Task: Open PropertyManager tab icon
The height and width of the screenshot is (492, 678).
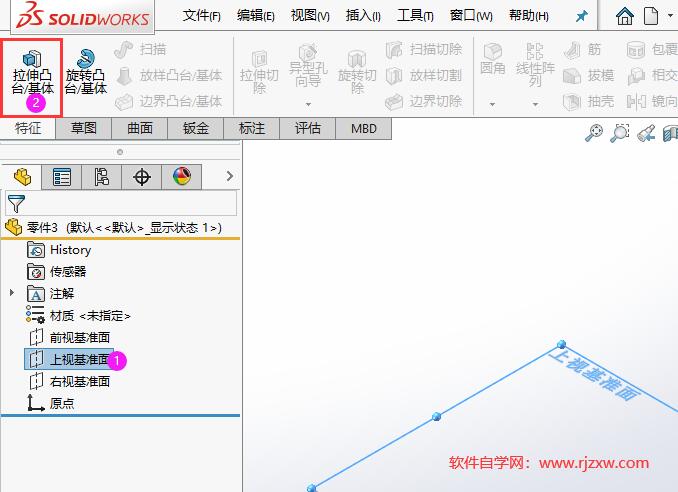Action: coord(61,177)
